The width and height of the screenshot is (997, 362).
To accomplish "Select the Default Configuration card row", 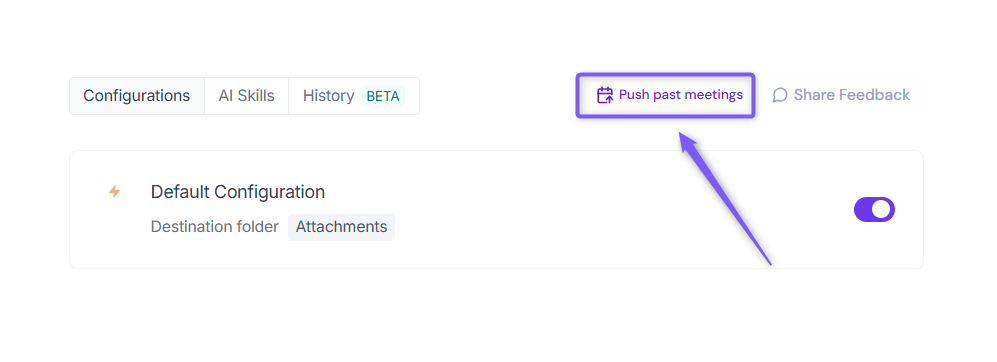I will coord(496,209).
